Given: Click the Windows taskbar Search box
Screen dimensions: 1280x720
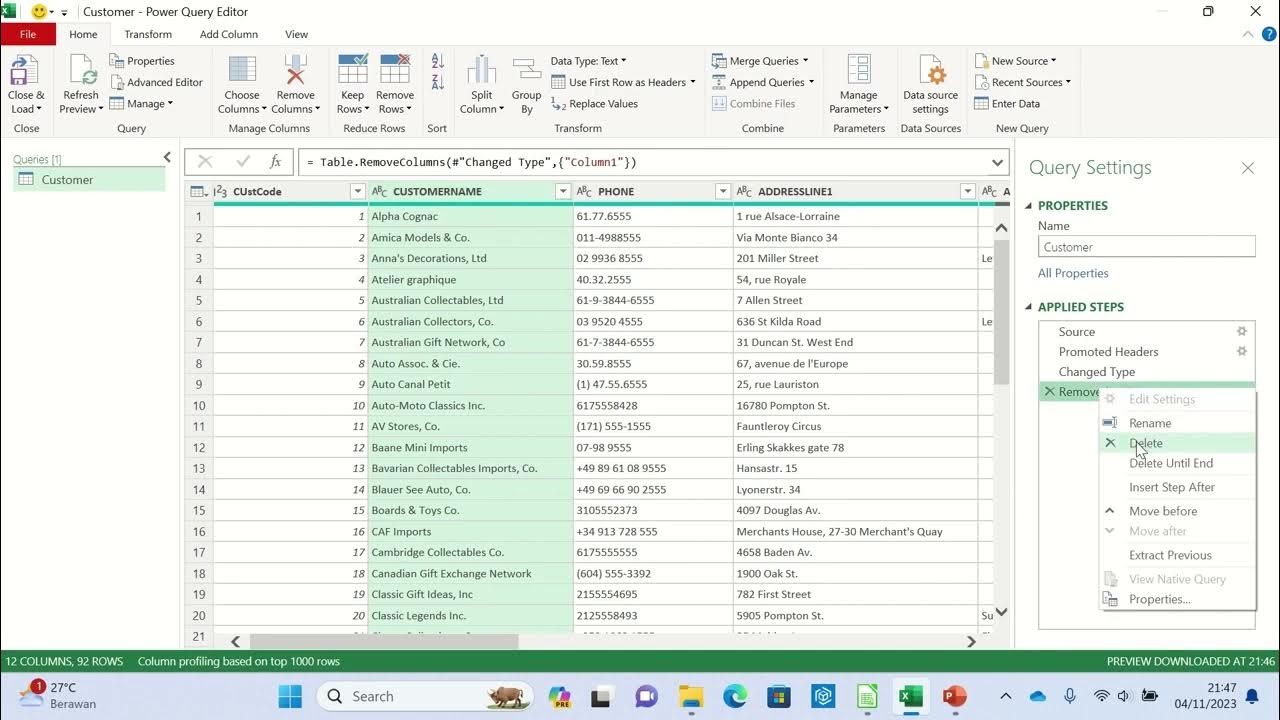Looking at the screenshot, I should [423, 696].
